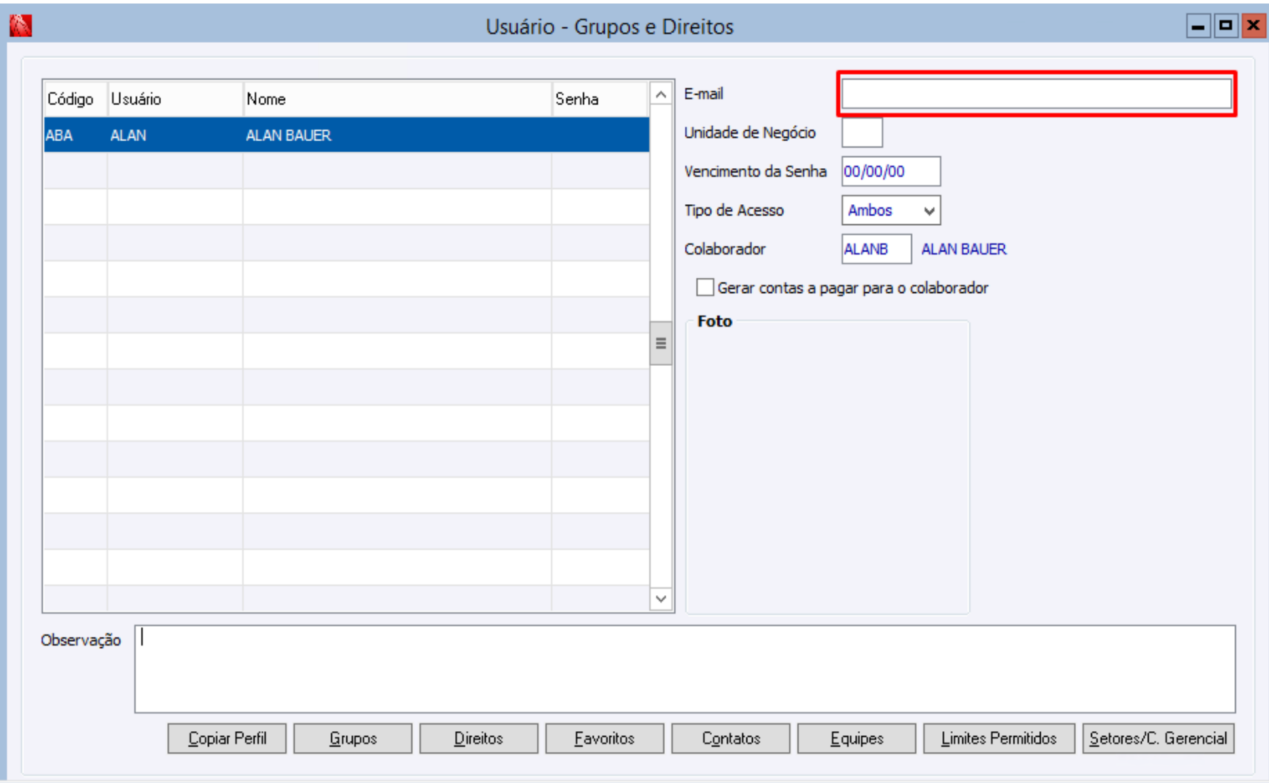
Task: Click the Equipes button
Action: [x=857, y=739]
